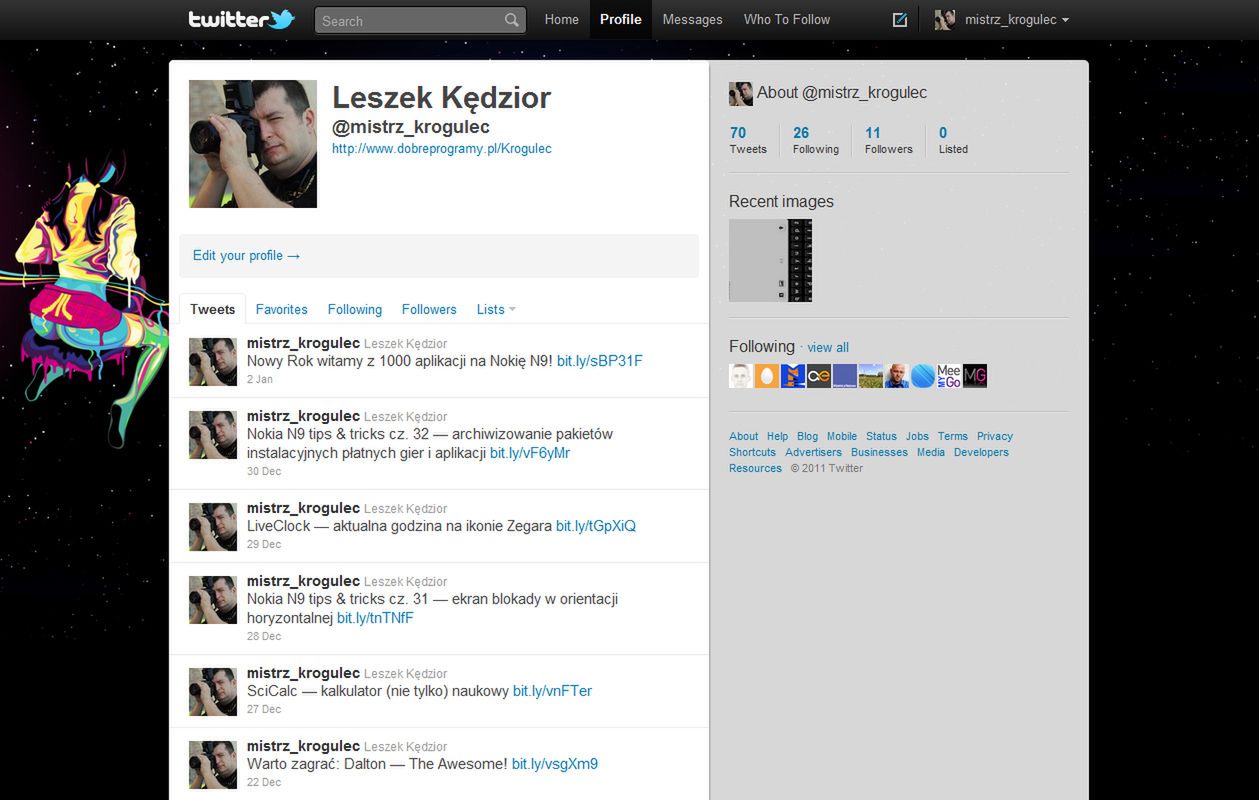Click the search magnifier icon
1259x800 pixels.
512,20
